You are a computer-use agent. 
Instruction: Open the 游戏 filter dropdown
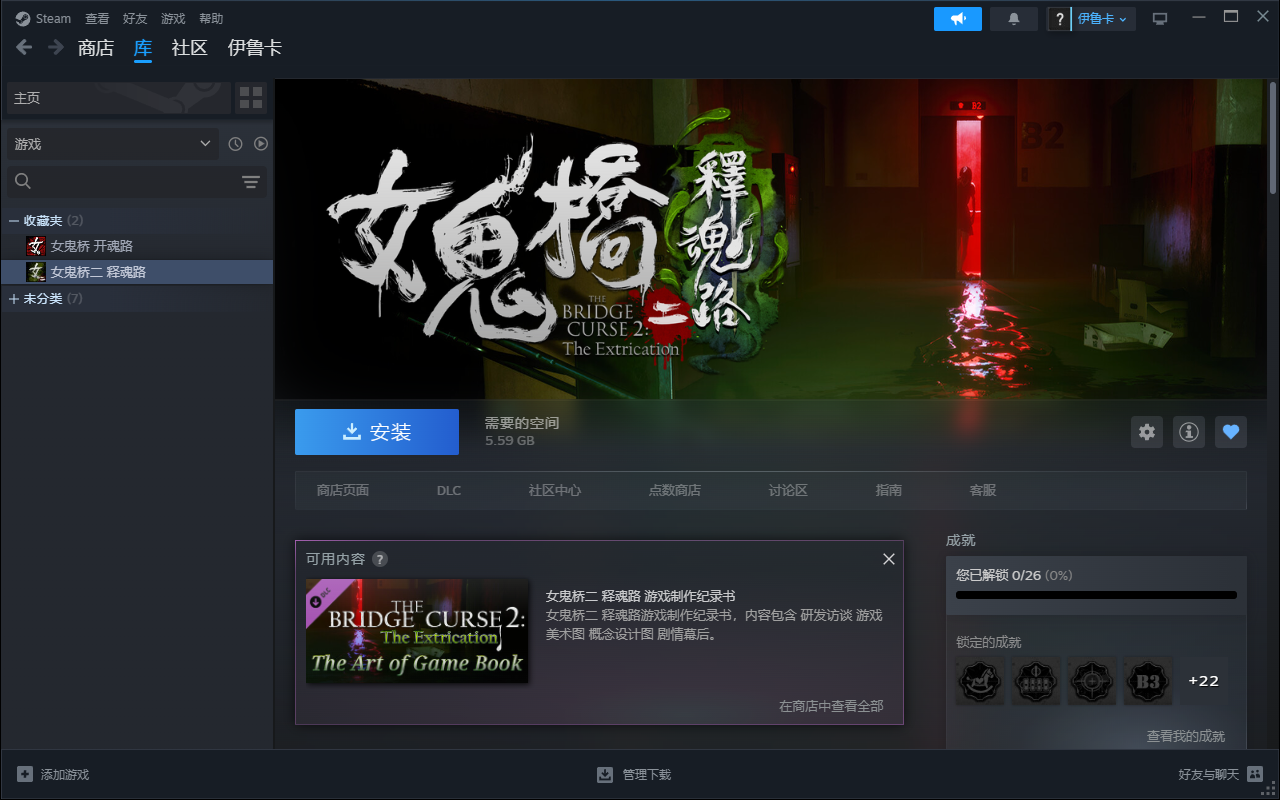tap(112, 144)
